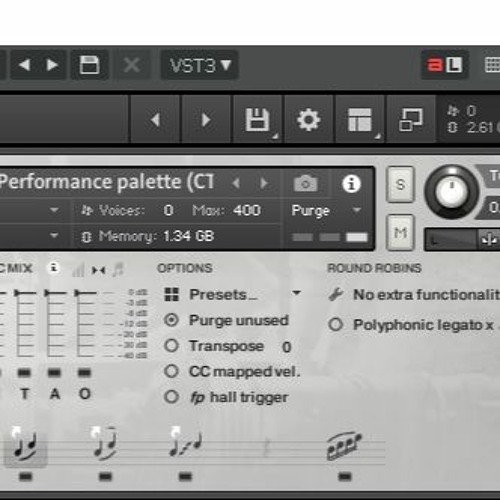Open the Presets... dropdown under Options
The height and width of the screenshot is (500, 500).
245,294
